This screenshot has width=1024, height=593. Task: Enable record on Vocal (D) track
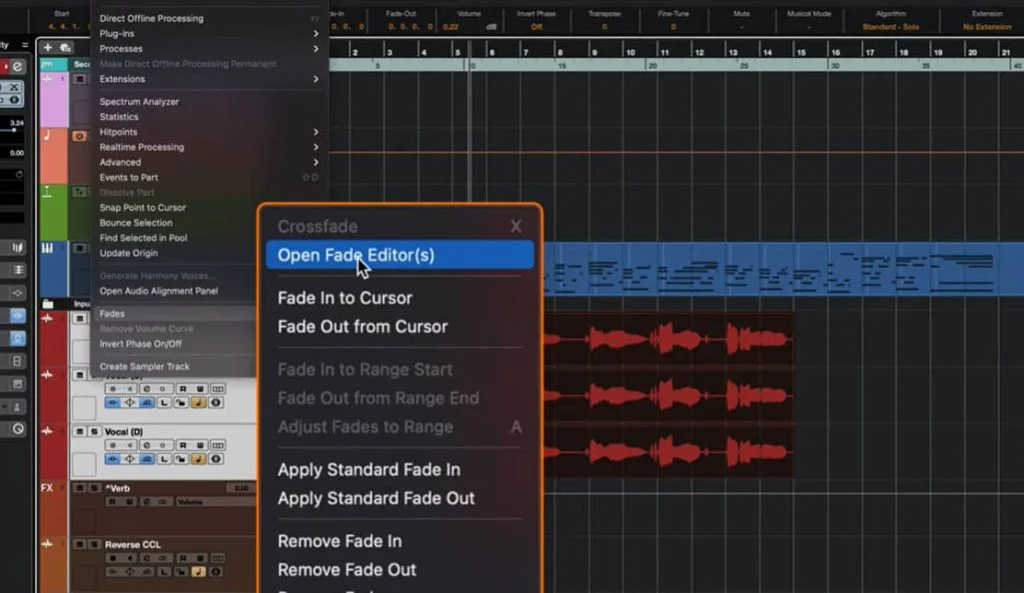(112, 445)
